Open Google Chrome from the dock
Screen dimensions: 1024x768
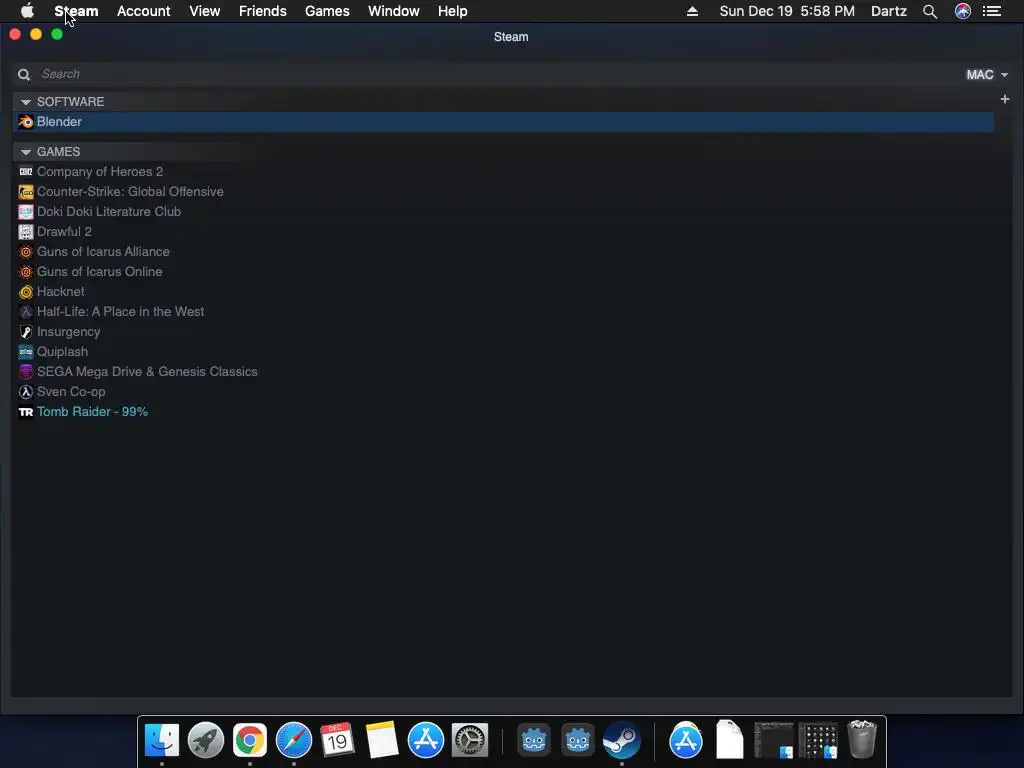249,740
